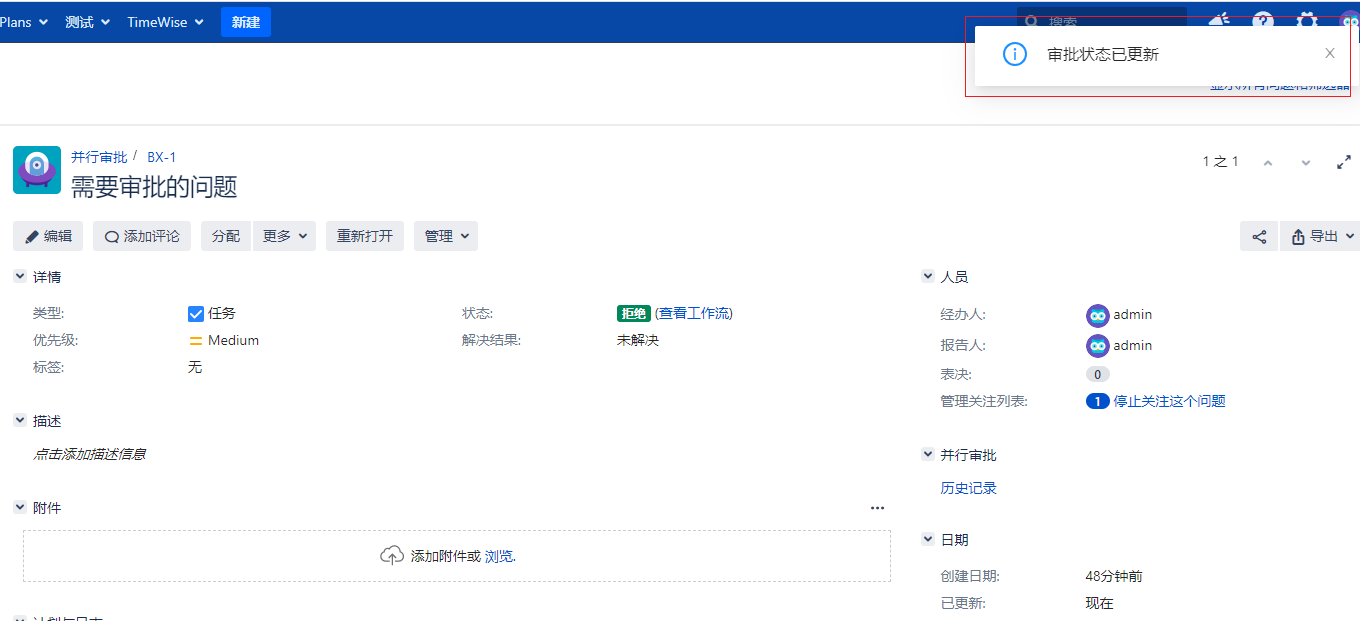Viewport: 1360px width, 621px height.
Task: Open the 测试 navigation menu
Action: coord(87,22)
